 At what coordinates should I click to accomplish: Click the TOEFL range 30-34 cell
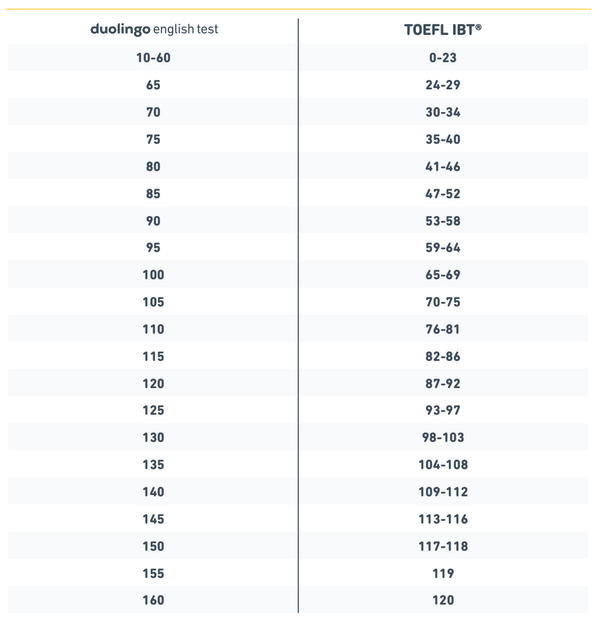point(442,112)
